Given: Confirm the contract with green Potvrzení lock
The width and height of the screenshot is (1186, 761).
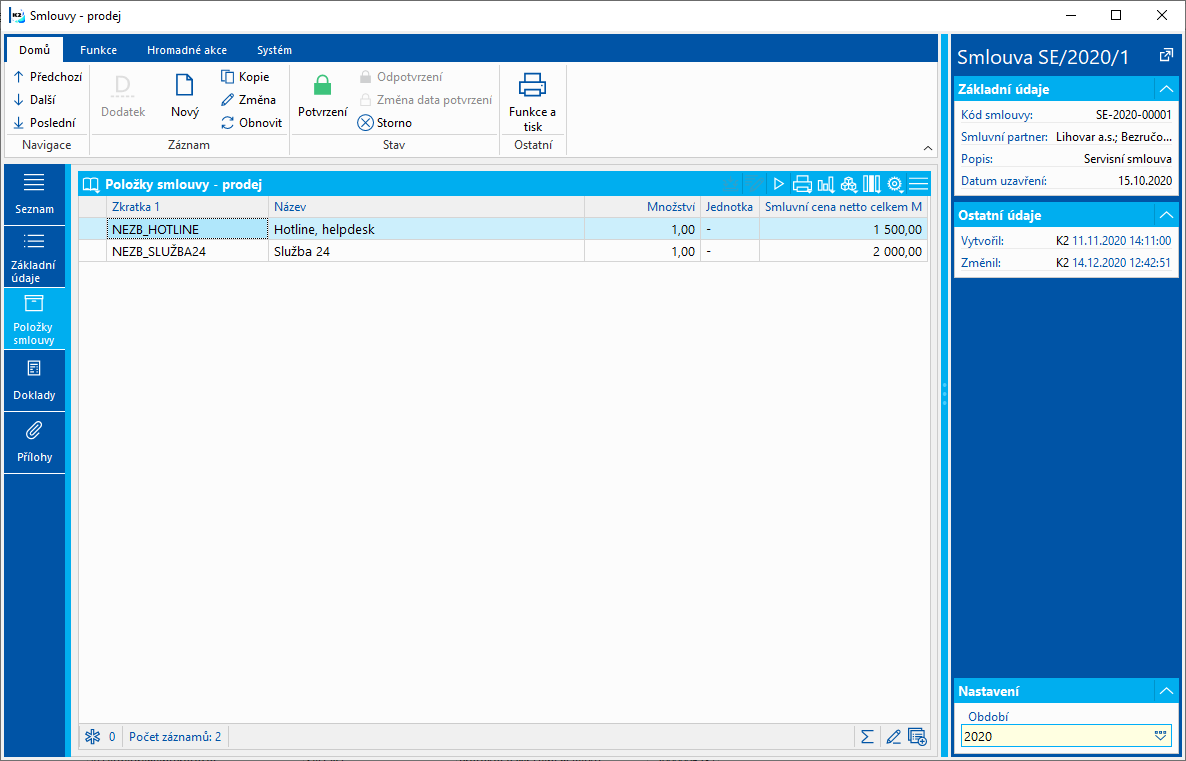Looking at the screenshot, I should click(322, 95).
